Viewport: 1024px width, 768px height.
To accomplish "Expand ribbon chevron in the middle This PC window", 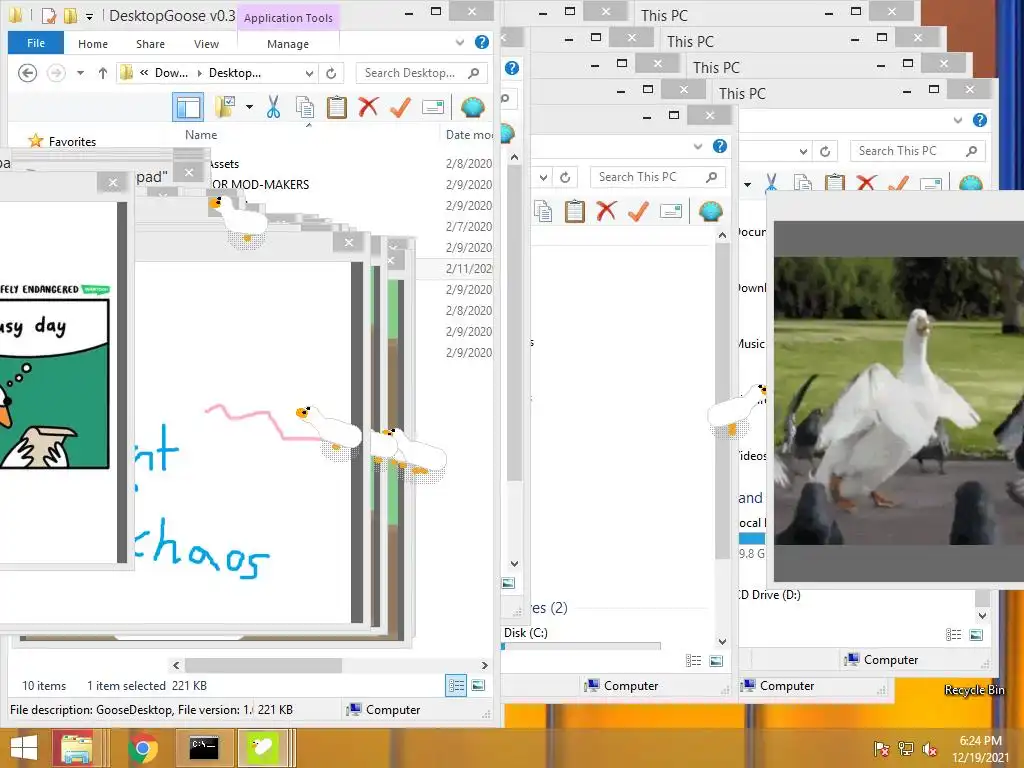I will click(x=697, y=146).
